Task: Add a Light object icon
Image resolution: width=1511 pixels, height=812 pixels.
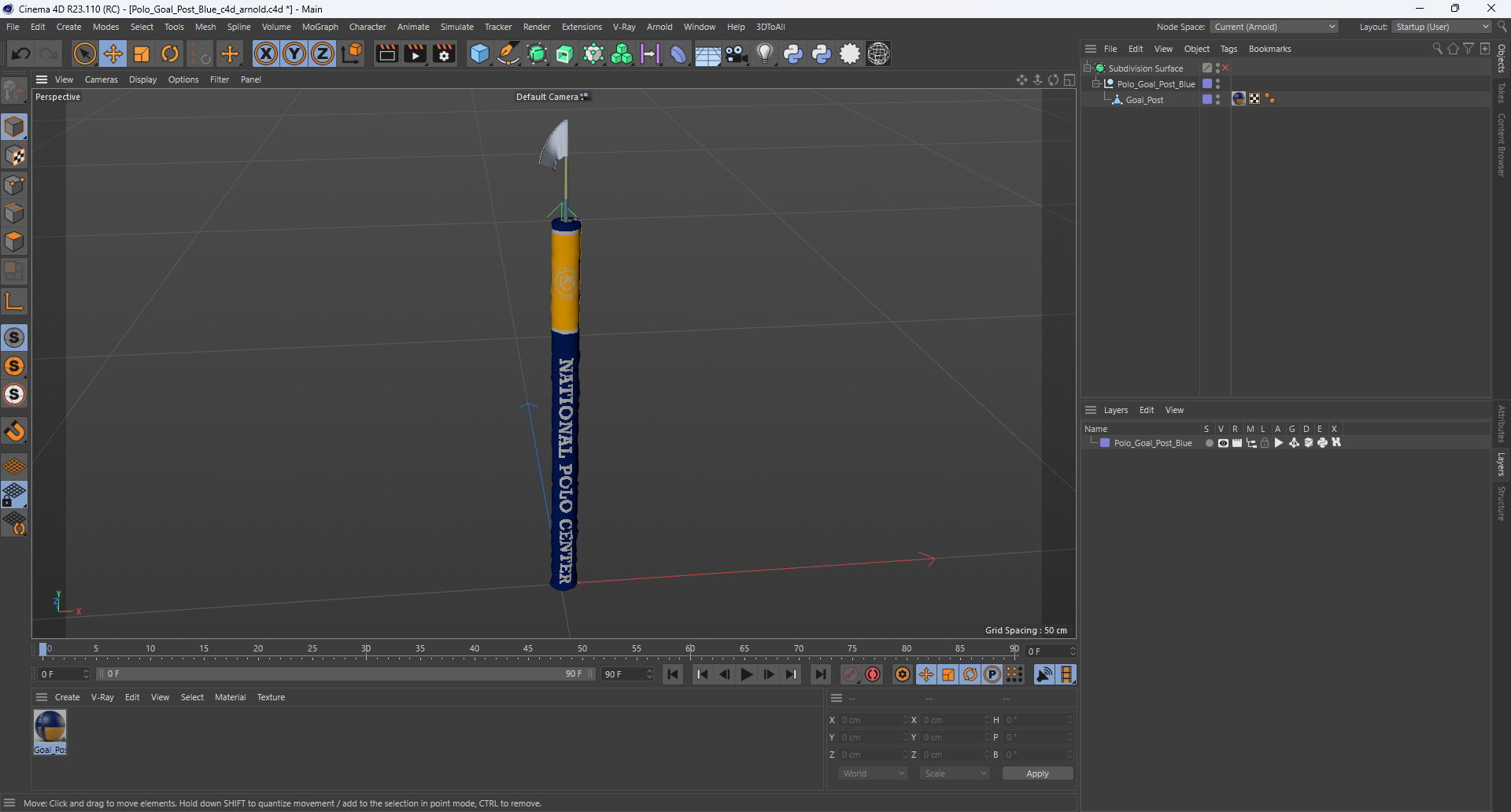Action: (764, 54)
